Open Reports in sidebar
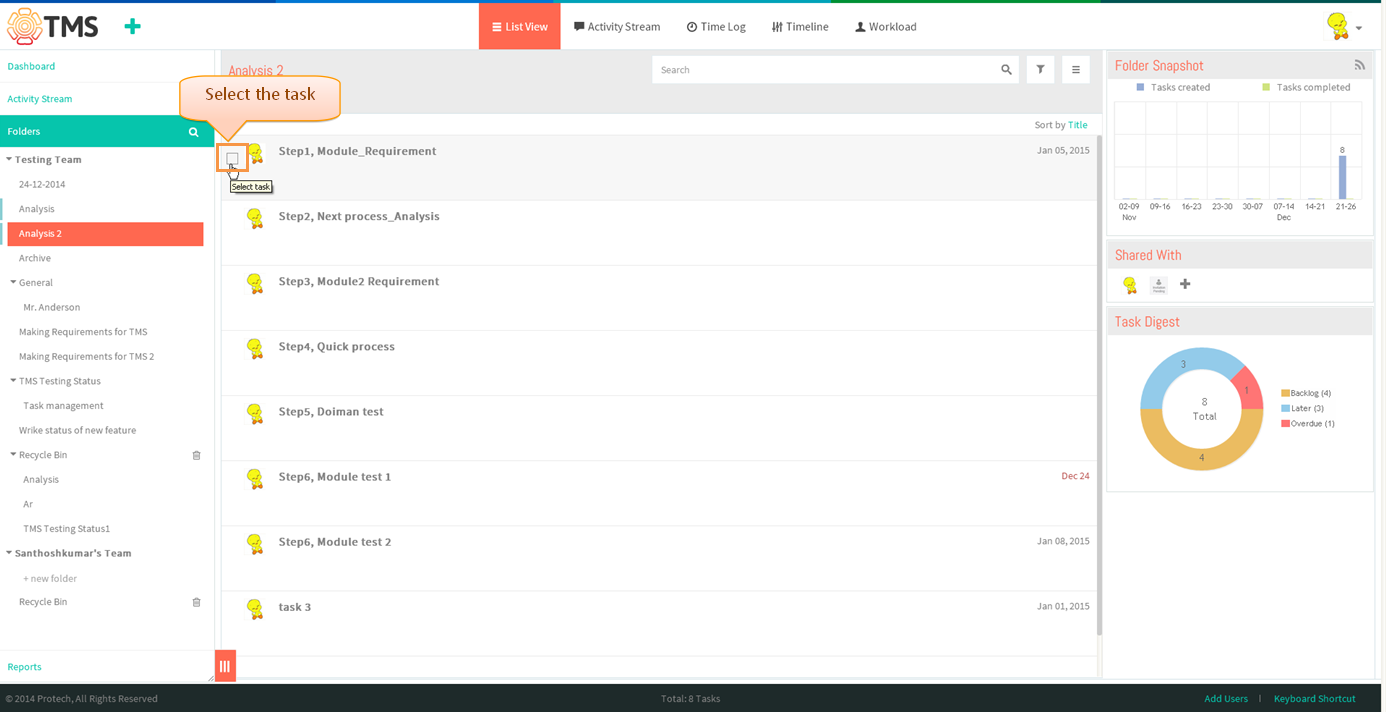The height and width of the screenshot is (714, 1386). (24, 667)
